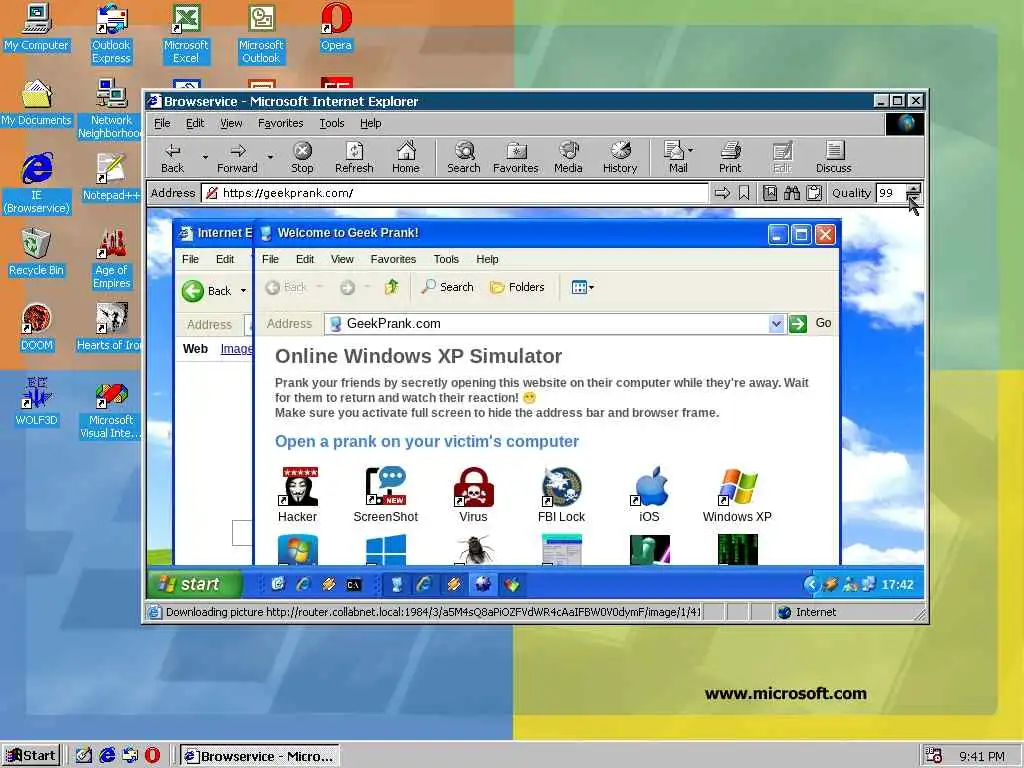Open dropdown arrow next to Back button
The height and width of the screenshot is (768, 1024).
coord(205,157)
